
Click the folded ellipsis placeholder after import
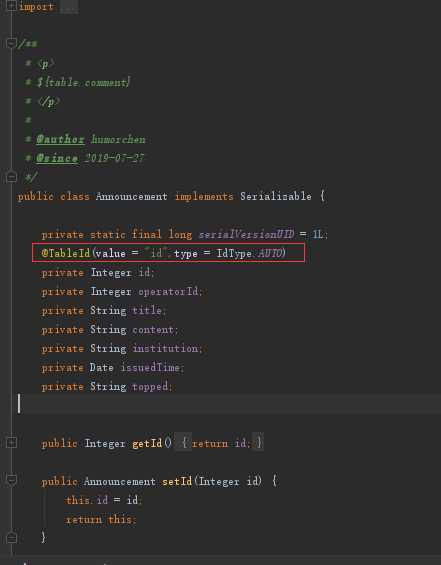69,6
